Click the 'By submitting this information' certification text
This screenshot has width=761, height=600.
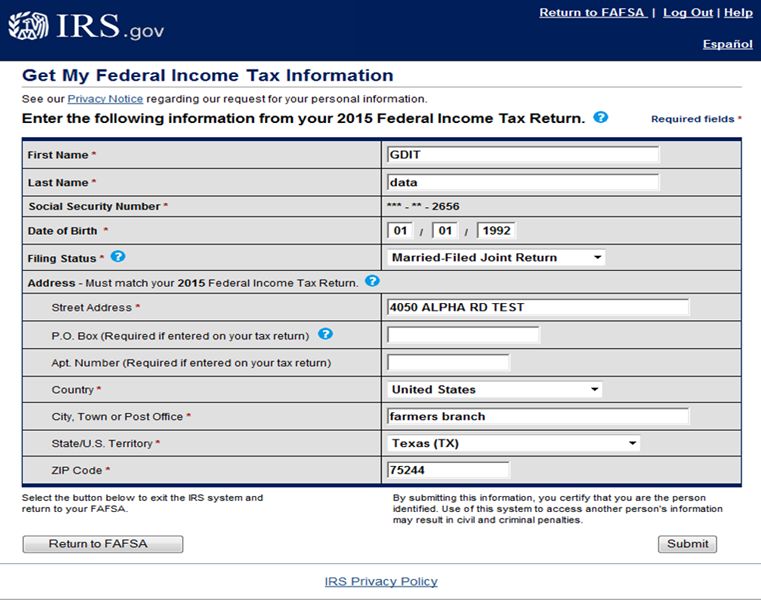click(558, 509)
